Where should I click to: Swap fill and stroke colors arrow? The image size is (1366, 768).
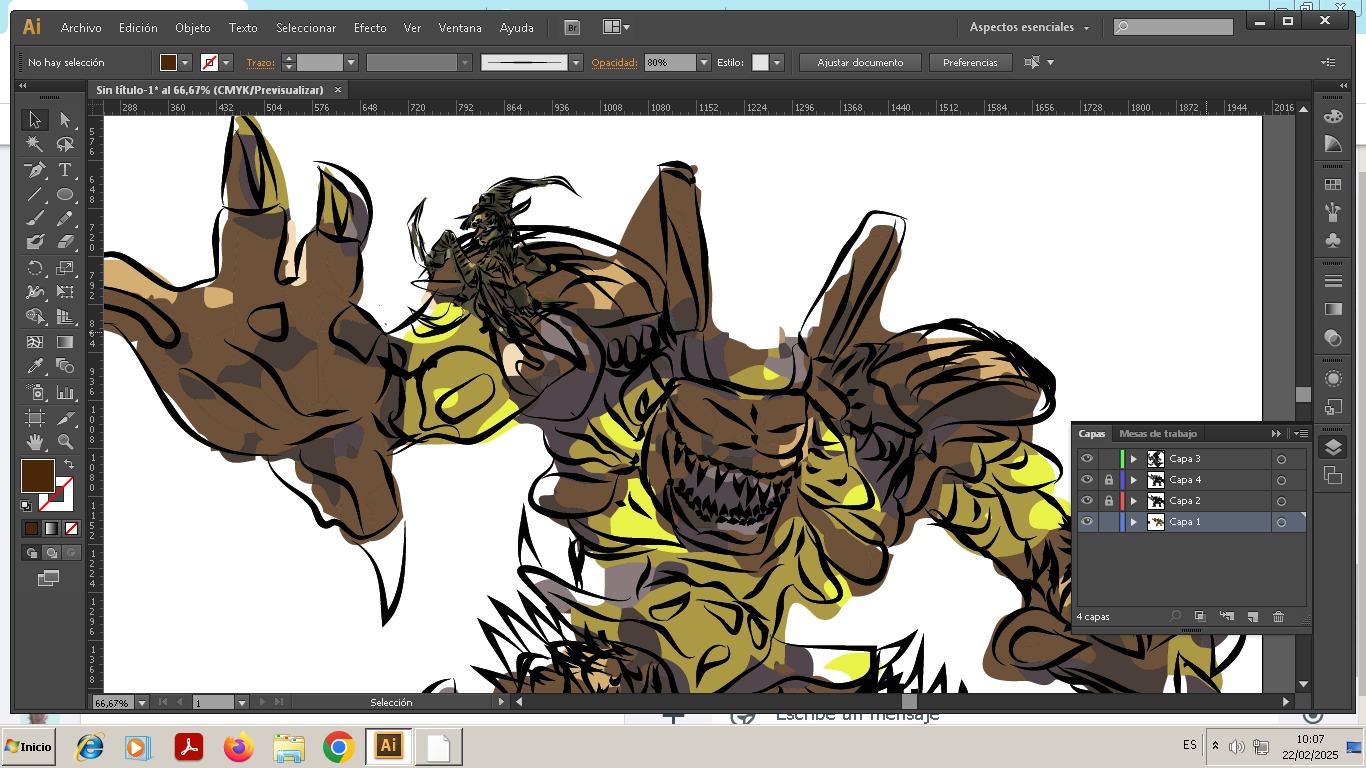69,465
